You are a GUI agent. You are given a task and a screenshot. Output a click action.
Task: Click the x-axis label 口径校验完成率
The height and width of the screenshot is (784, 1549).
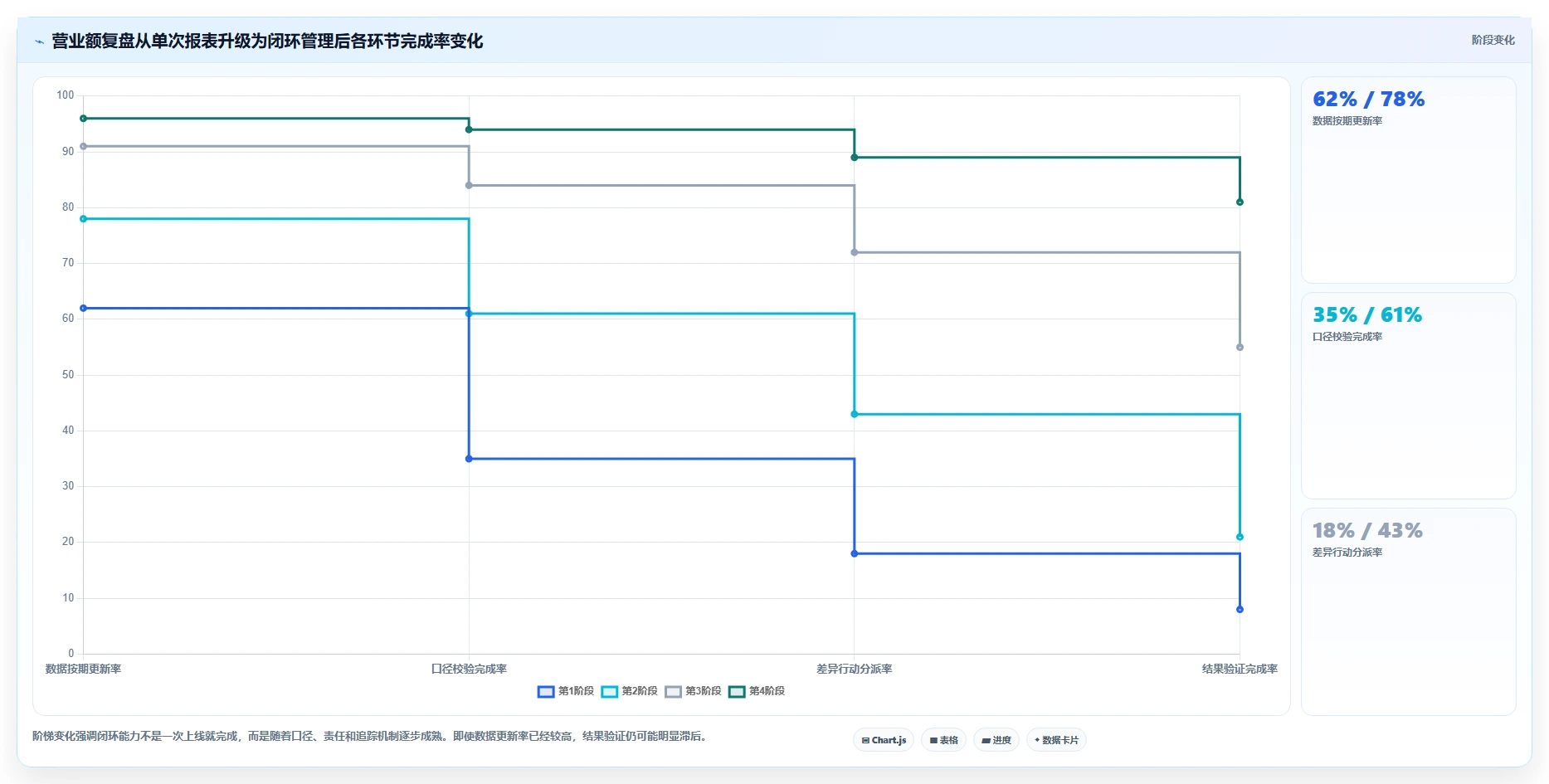(469, 669)
